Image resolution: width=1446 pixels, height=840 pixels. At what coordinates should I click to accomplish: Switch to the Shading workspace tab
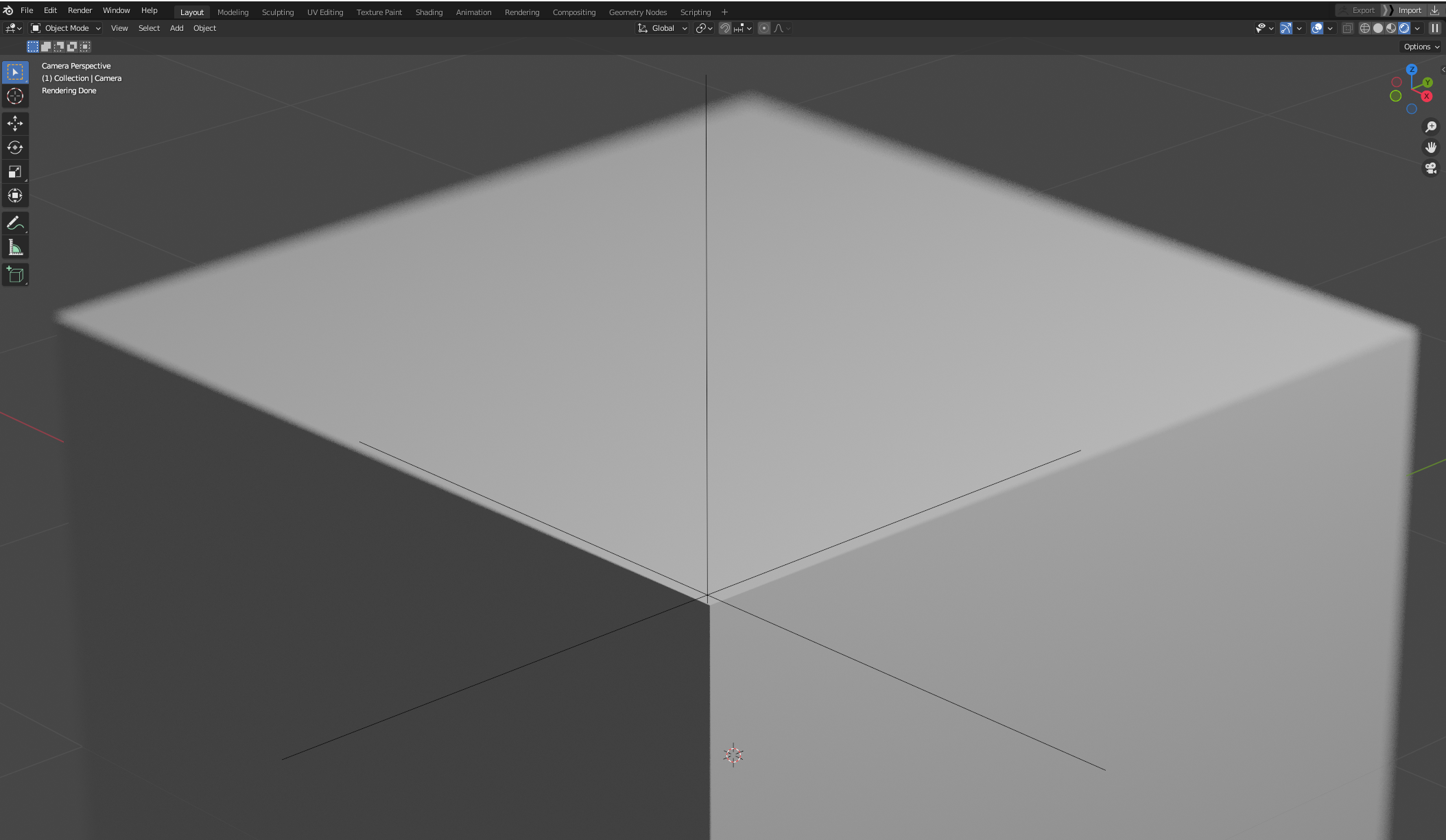click(x=429, y=12)
